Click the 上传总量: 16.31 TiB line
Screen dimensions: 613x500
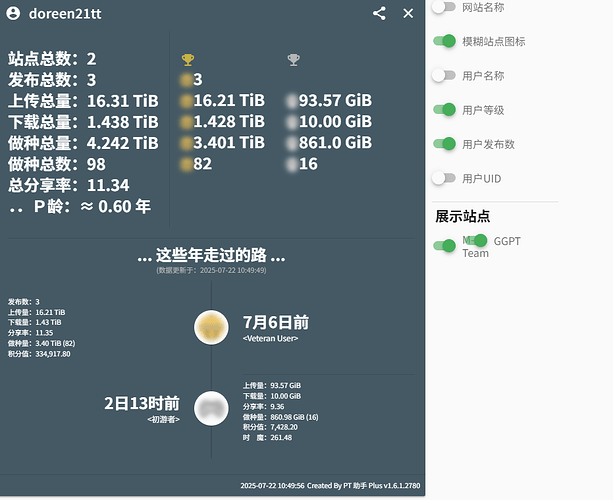click(83, 101)
